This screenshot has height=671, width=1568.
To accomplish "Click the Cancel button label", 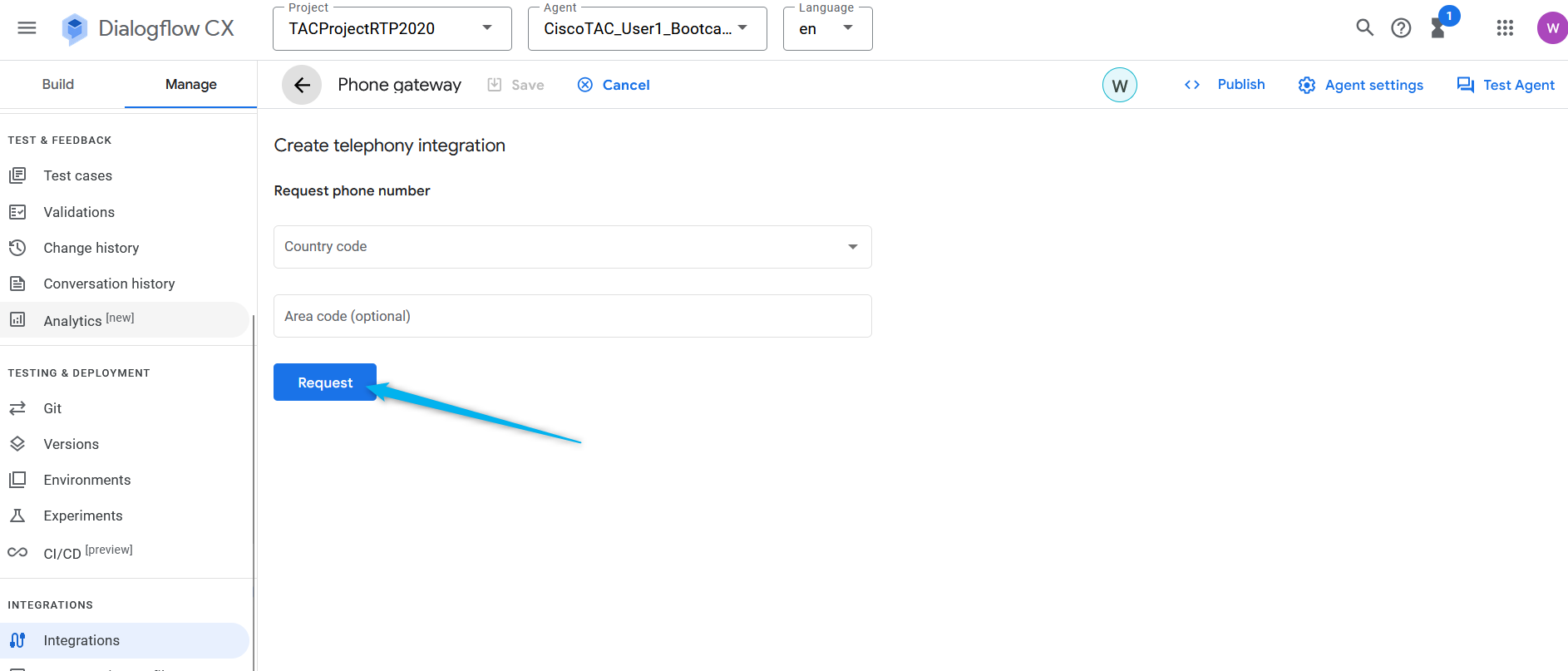I will click(x=626, y=85).
